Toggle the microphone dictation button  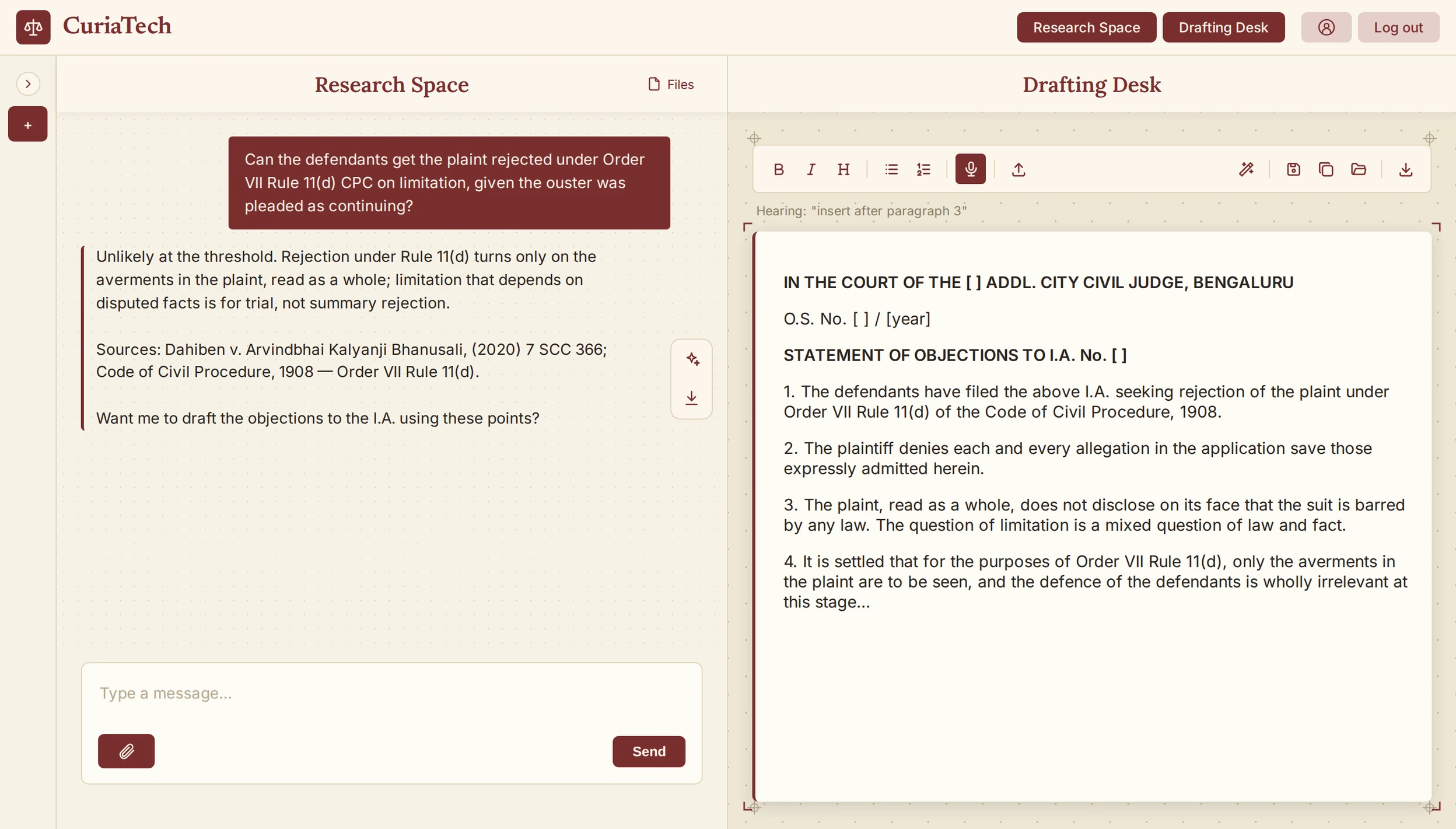coord(971,169)
